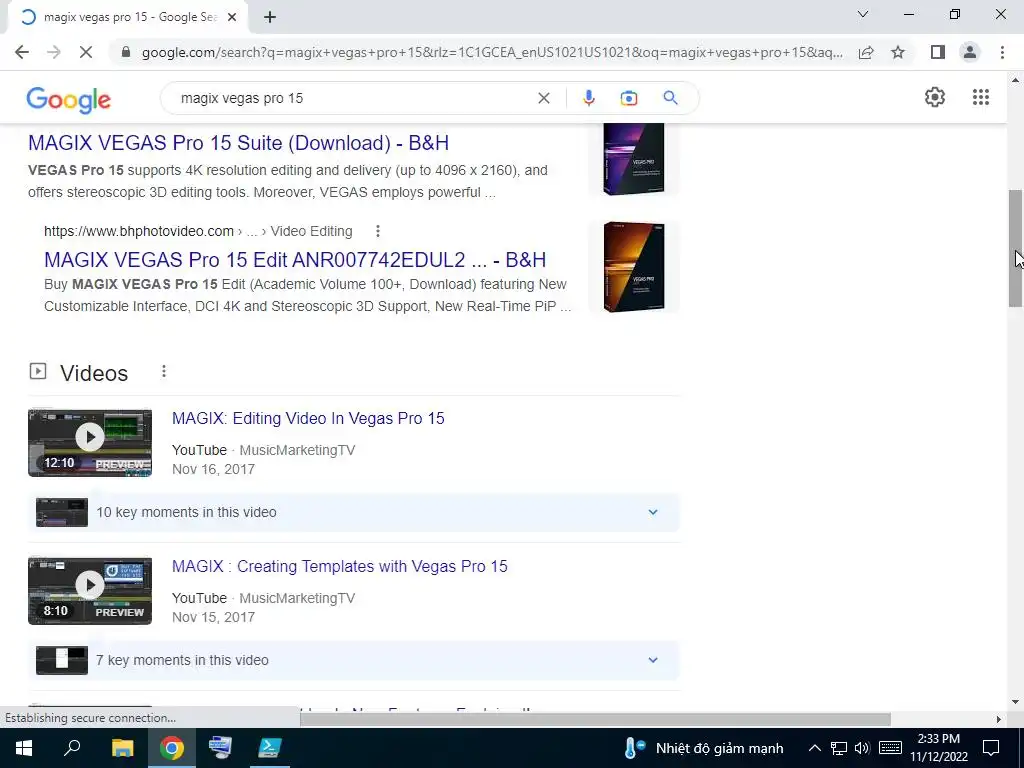Open options menu for the Videos section

[x=164, y=372]
